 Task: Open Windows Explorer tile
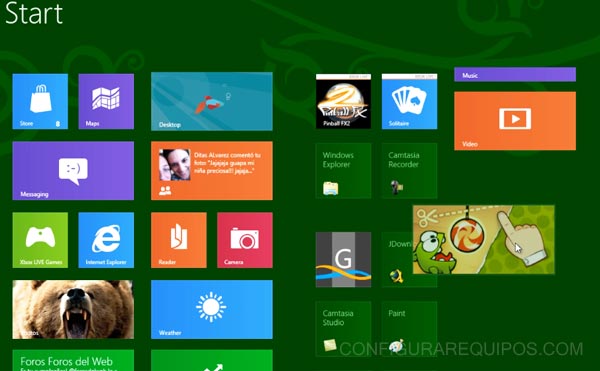click(343, 171)
